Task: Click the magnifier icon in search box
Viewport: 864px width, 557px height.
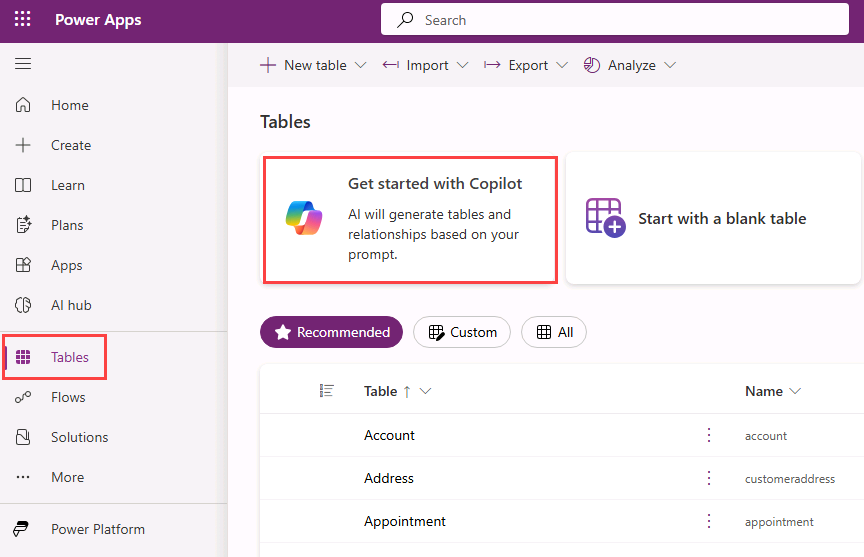Action: pos(405,20)
